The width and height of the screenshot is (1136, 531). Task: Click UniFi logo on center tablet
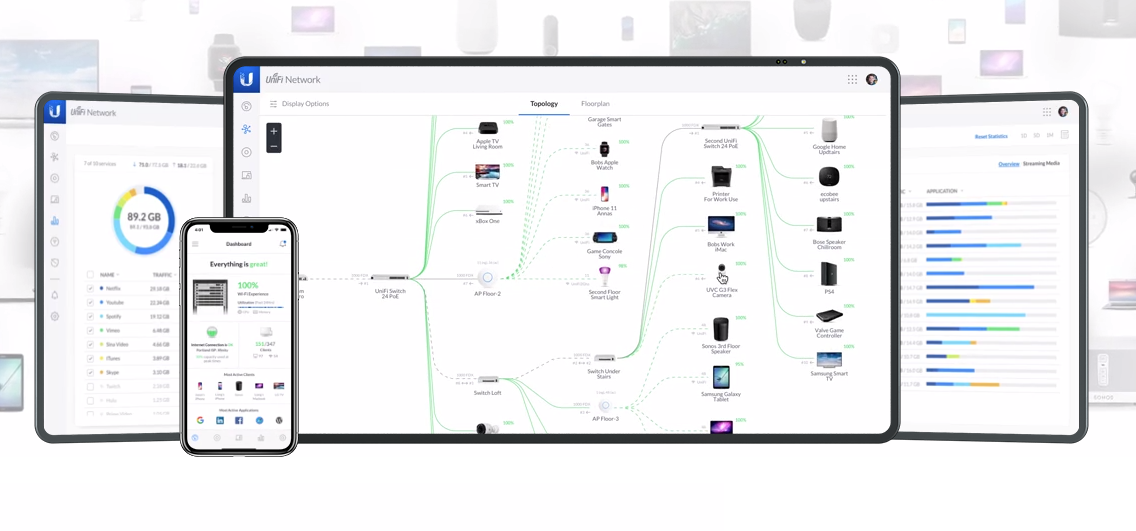(246, 79)
